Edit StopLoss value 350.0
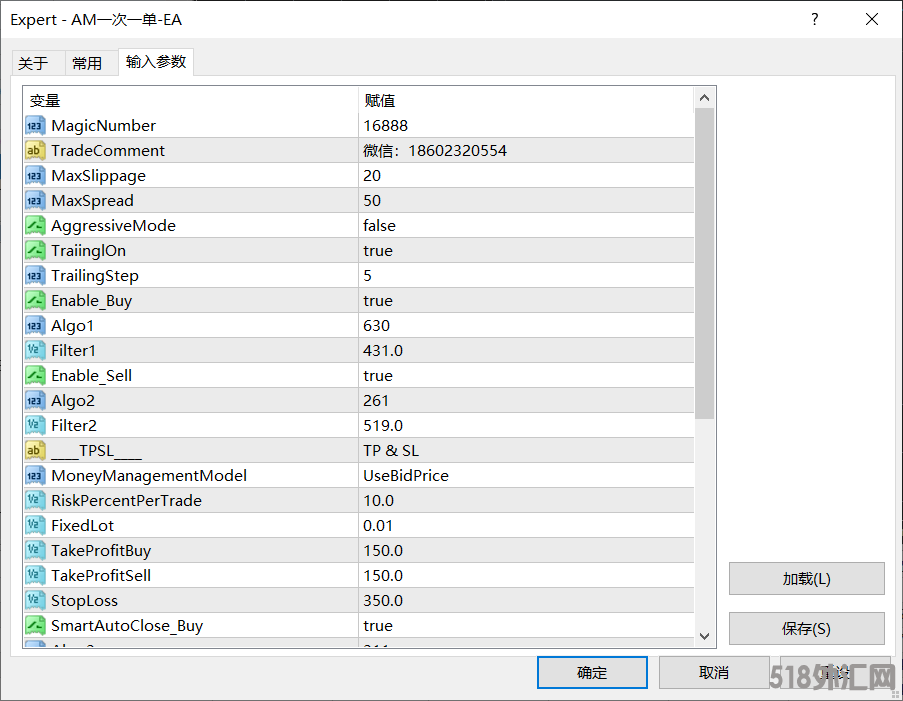 pyautogui.click(x=526, y=601)
